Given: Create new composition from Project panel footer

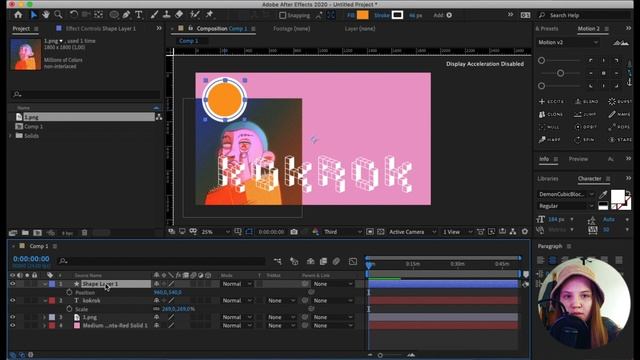Looking at the screenshot, I should tap(38, 233).
